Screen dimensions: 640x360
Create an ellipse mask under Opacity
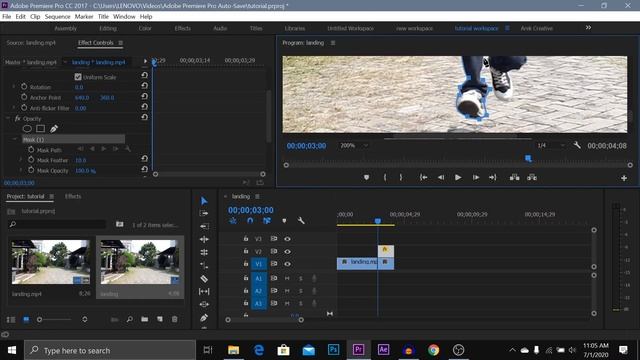(x=27, y=129)
